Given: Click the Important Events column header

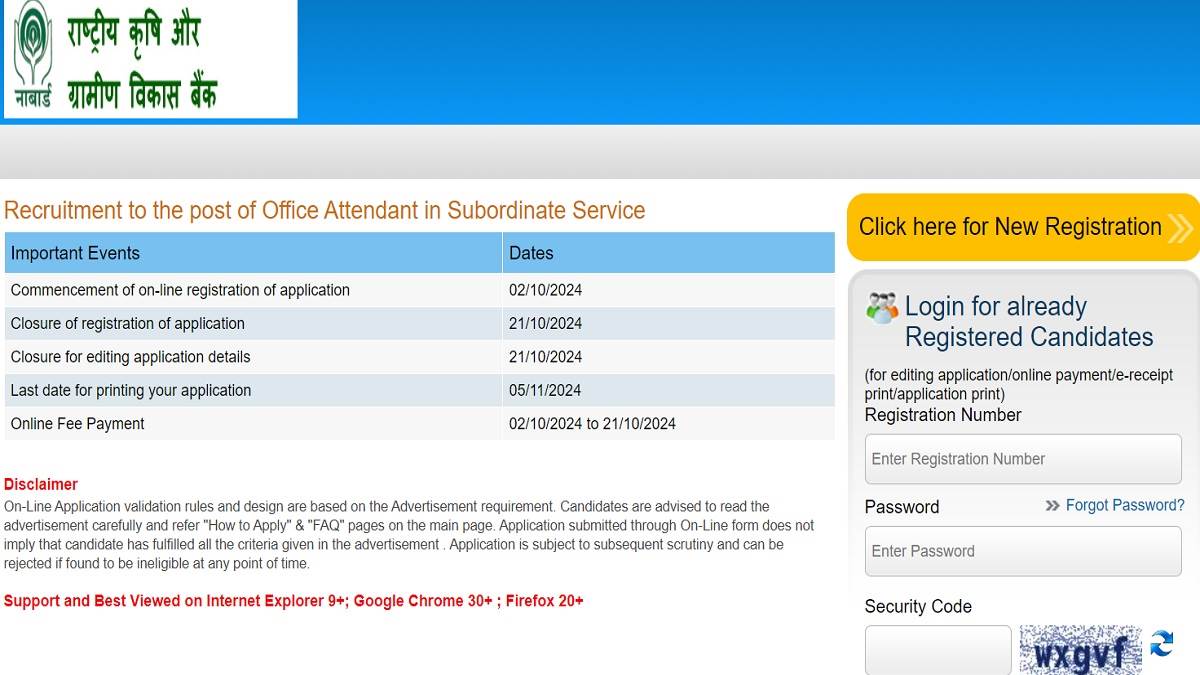Looking at the screenshot, I should click(253, 253).
